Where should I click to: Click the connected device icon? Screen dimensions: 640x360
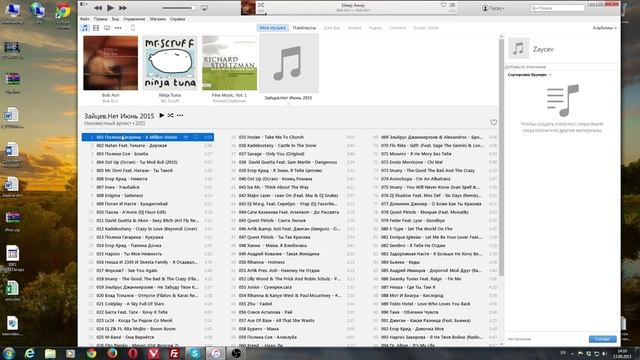[133, 28]
